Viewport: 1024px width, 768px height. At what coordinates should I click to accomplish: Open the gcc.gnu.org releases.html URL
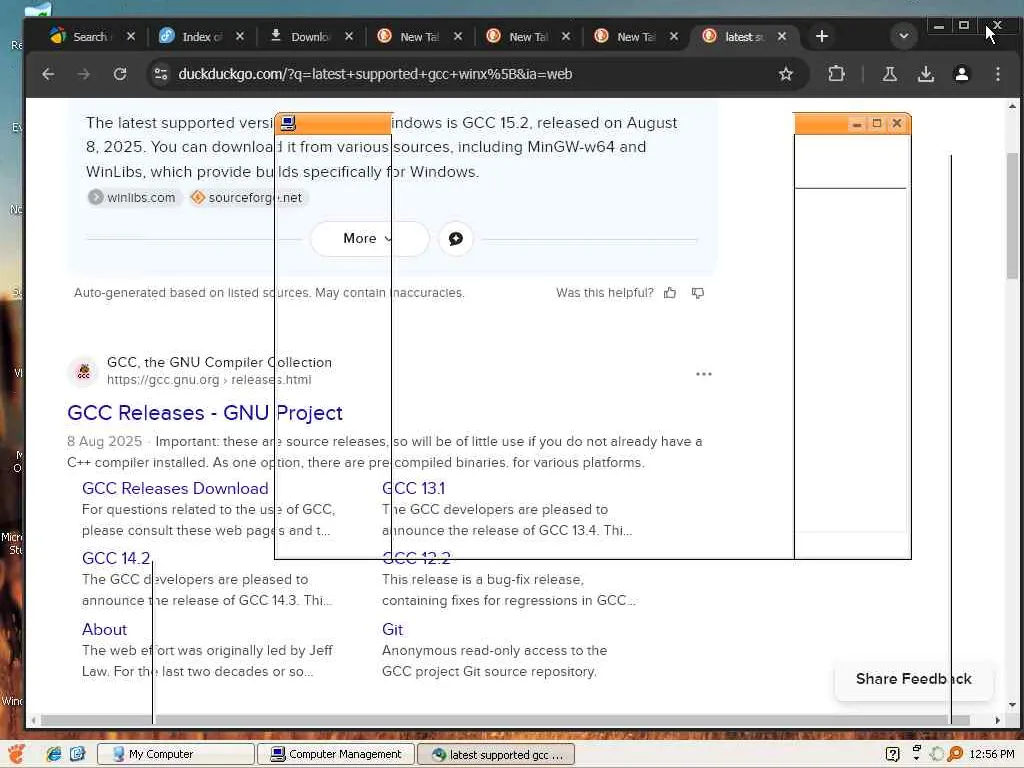tap(209, 379)
